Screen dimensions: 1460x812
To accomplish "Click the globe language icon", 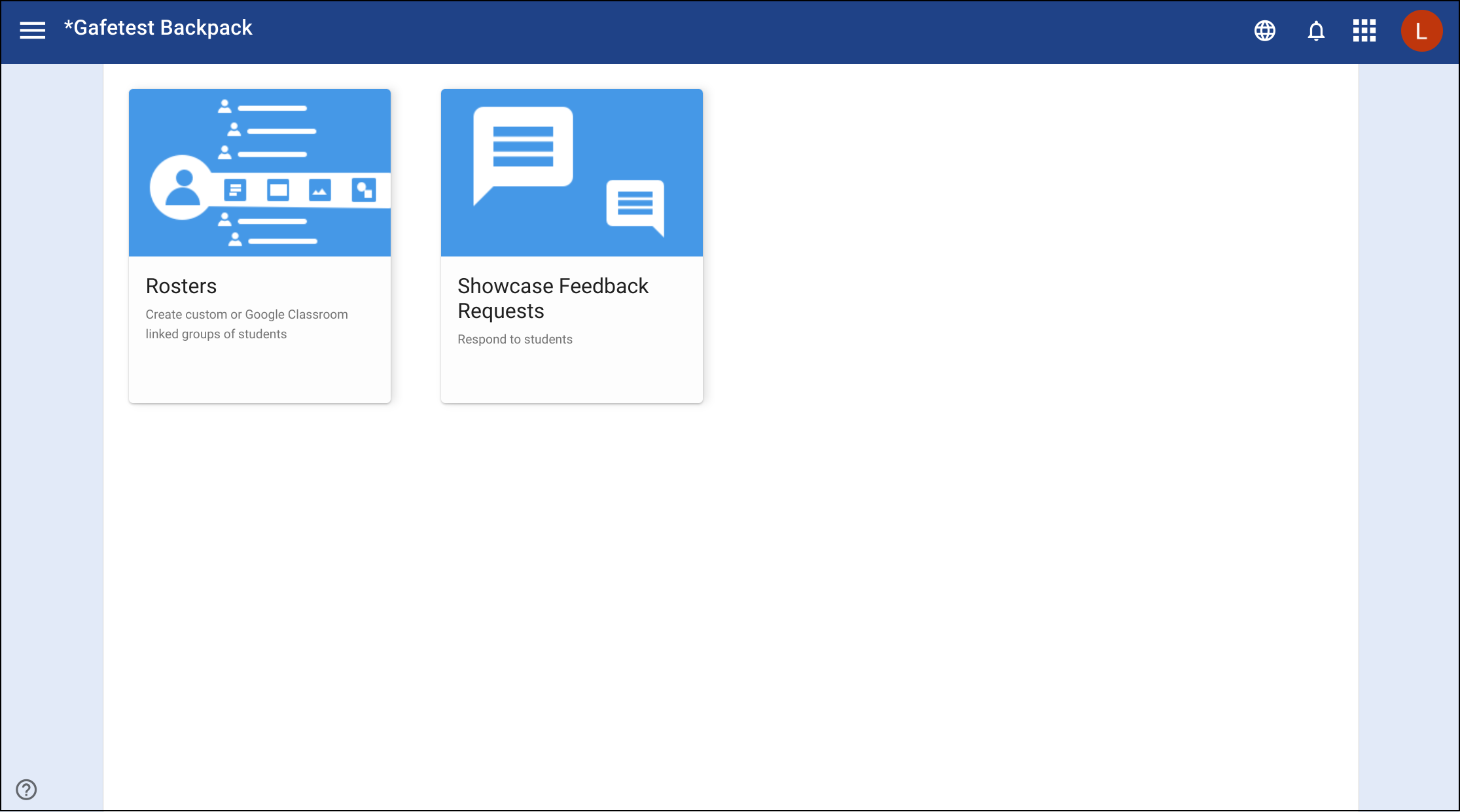I will (1264, 31).
